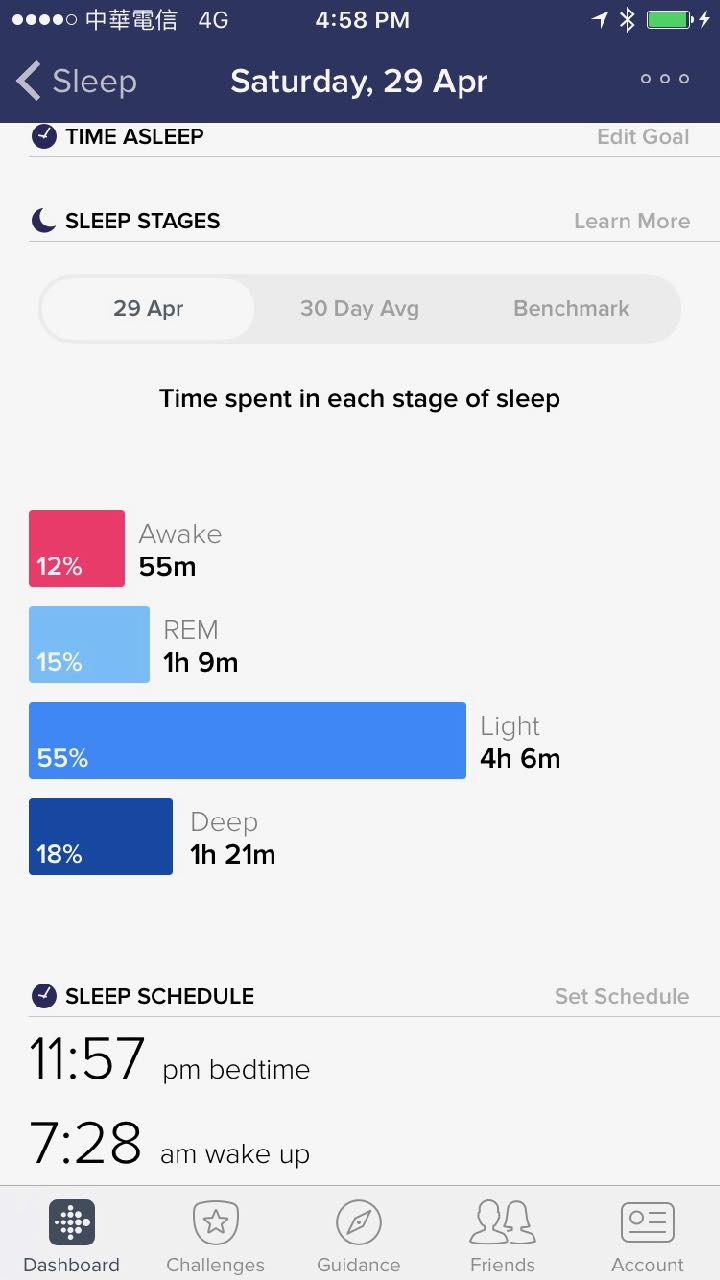Tap Learn More about sleep stages
This screenshot has width=720, height=1280.
[632, 221]
